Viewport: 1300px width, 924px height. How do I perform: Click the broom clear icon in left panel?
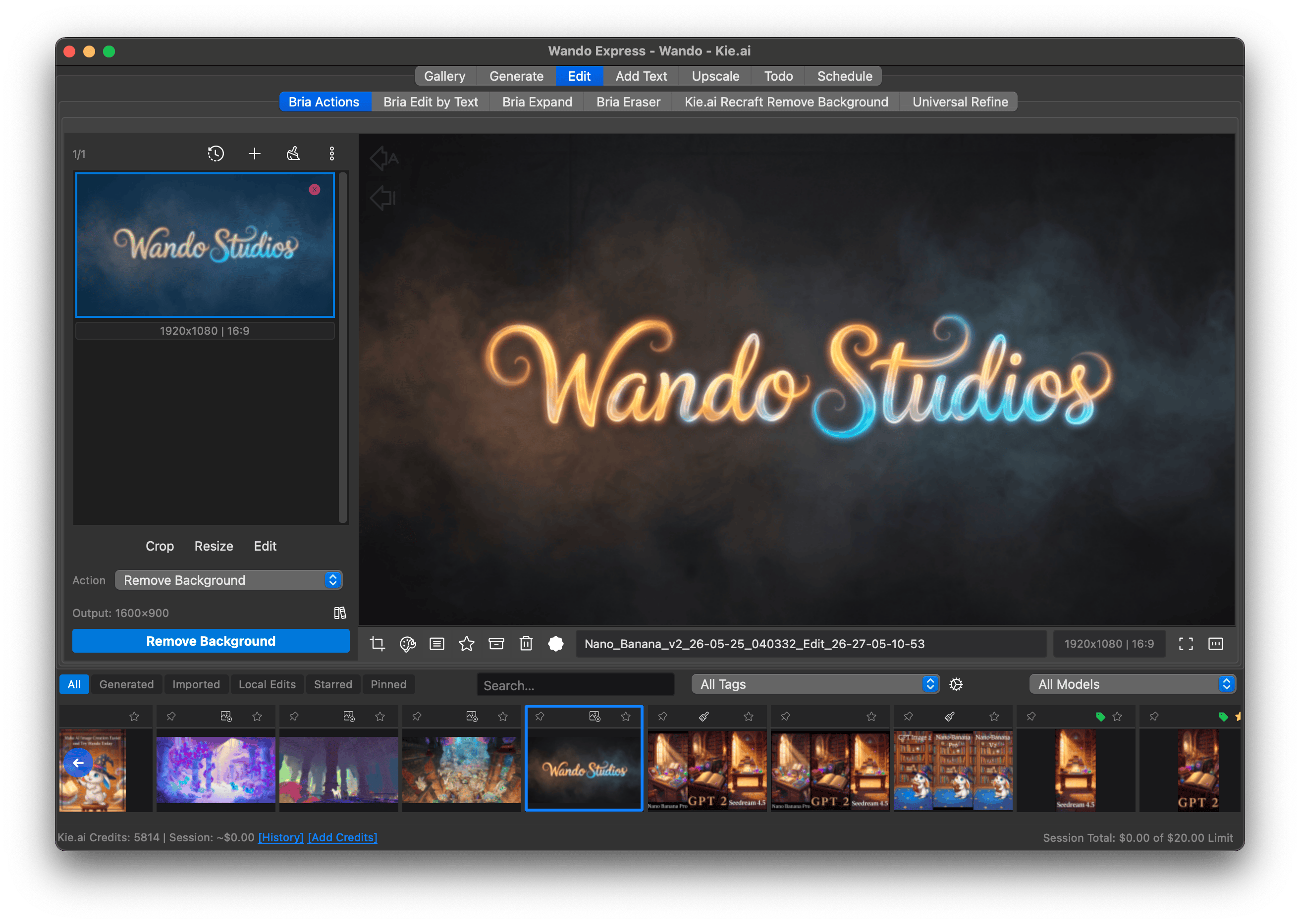(x=293, y=154)
